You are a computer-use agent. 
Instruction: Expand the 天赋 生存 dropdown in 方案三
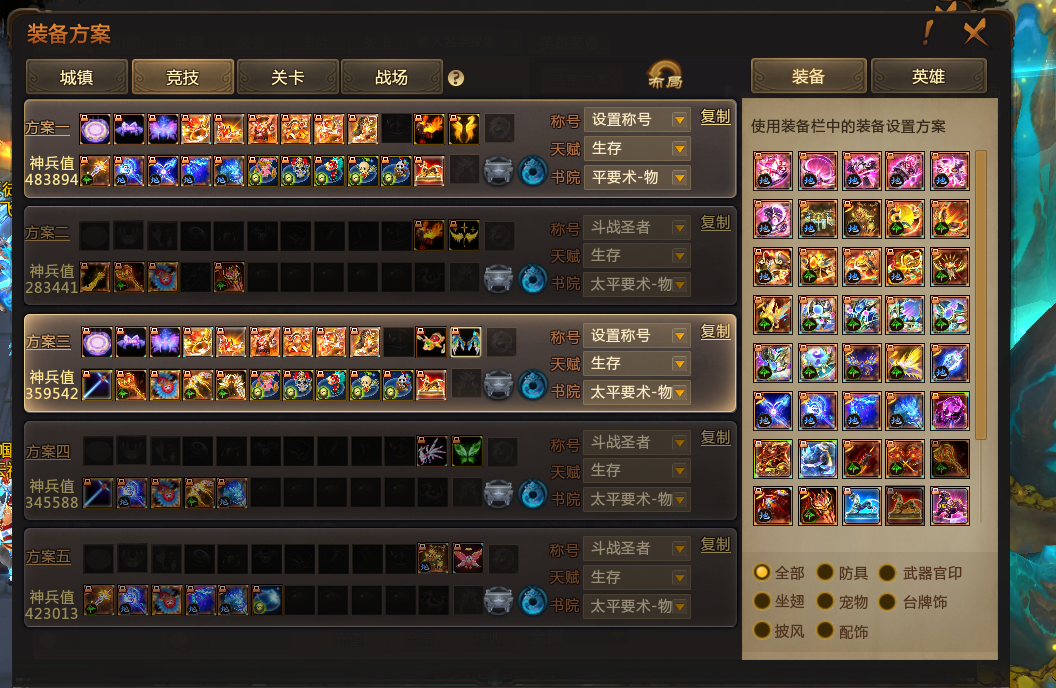pos(637,364)
